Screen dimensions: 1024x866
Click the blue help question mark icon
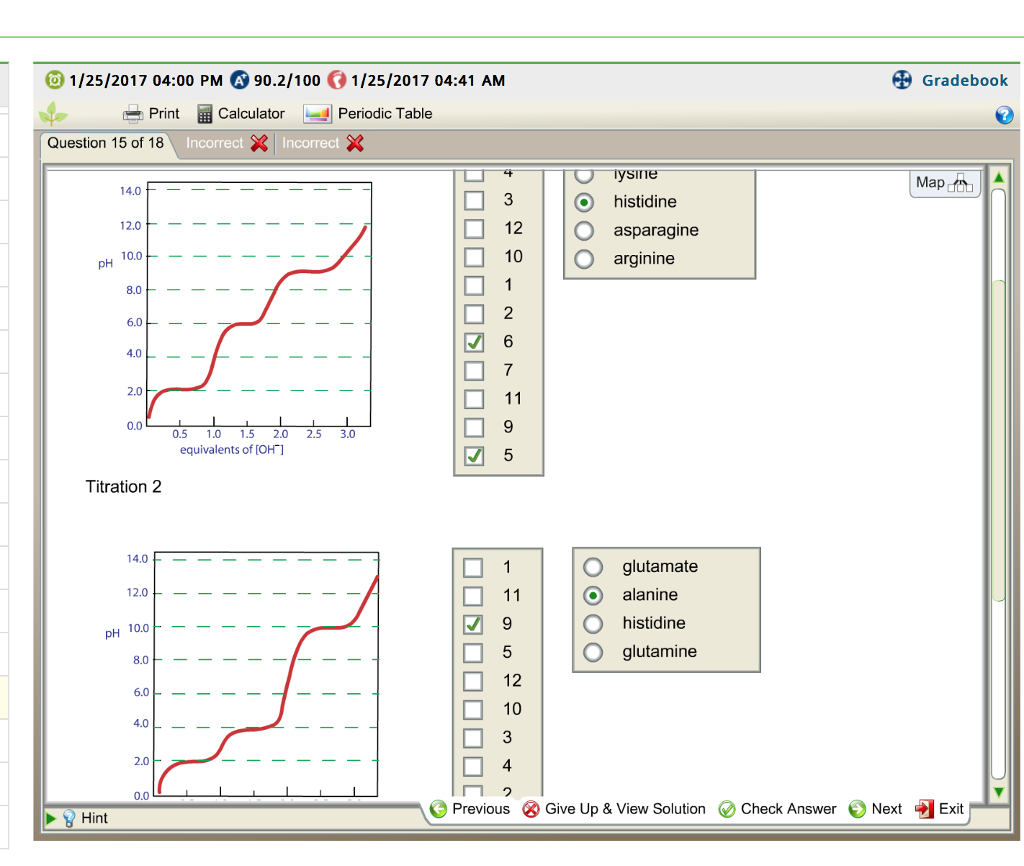tap(1004, 115)
